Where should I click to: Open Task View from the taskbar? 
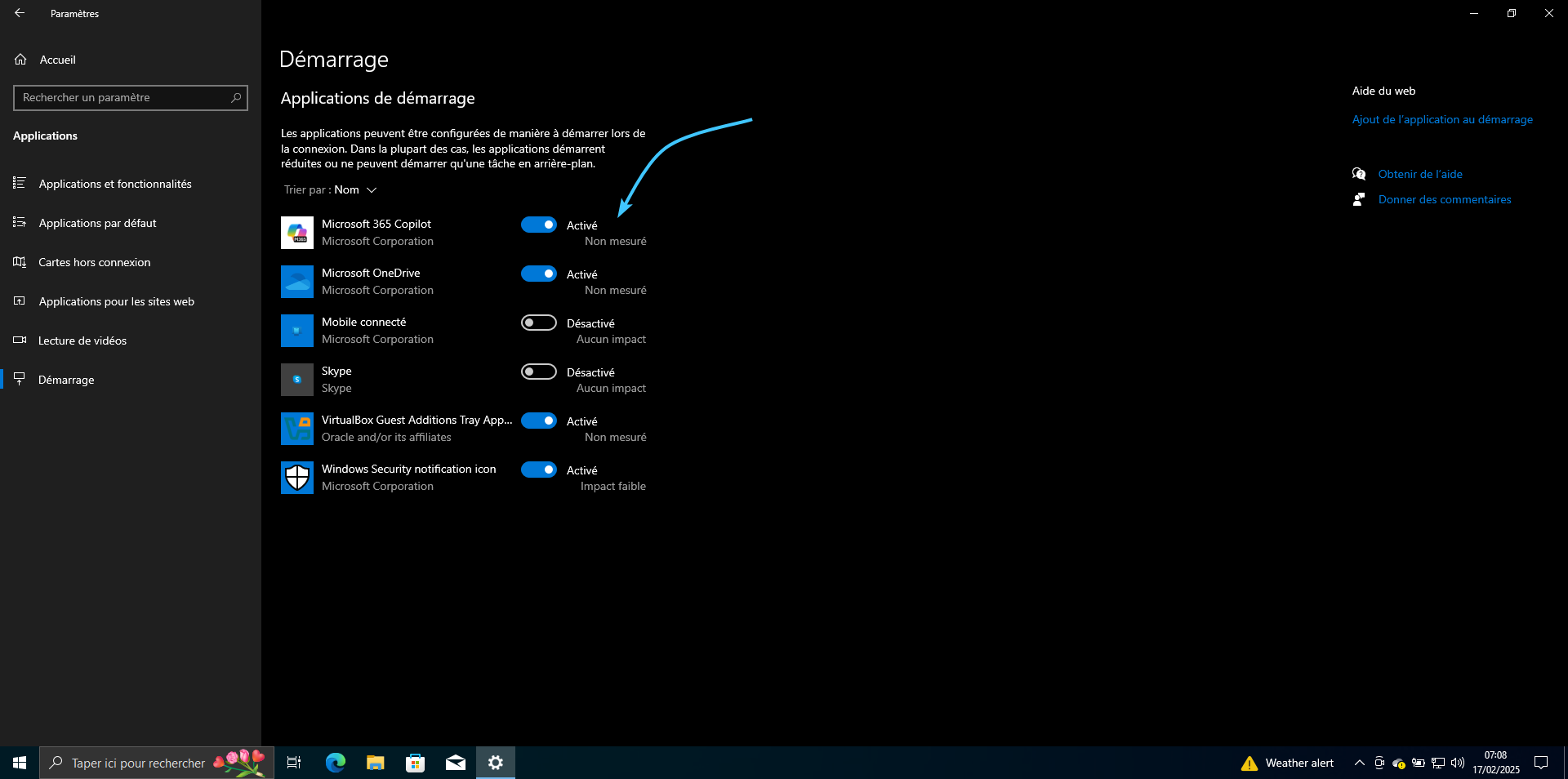[x=294, y=763]
